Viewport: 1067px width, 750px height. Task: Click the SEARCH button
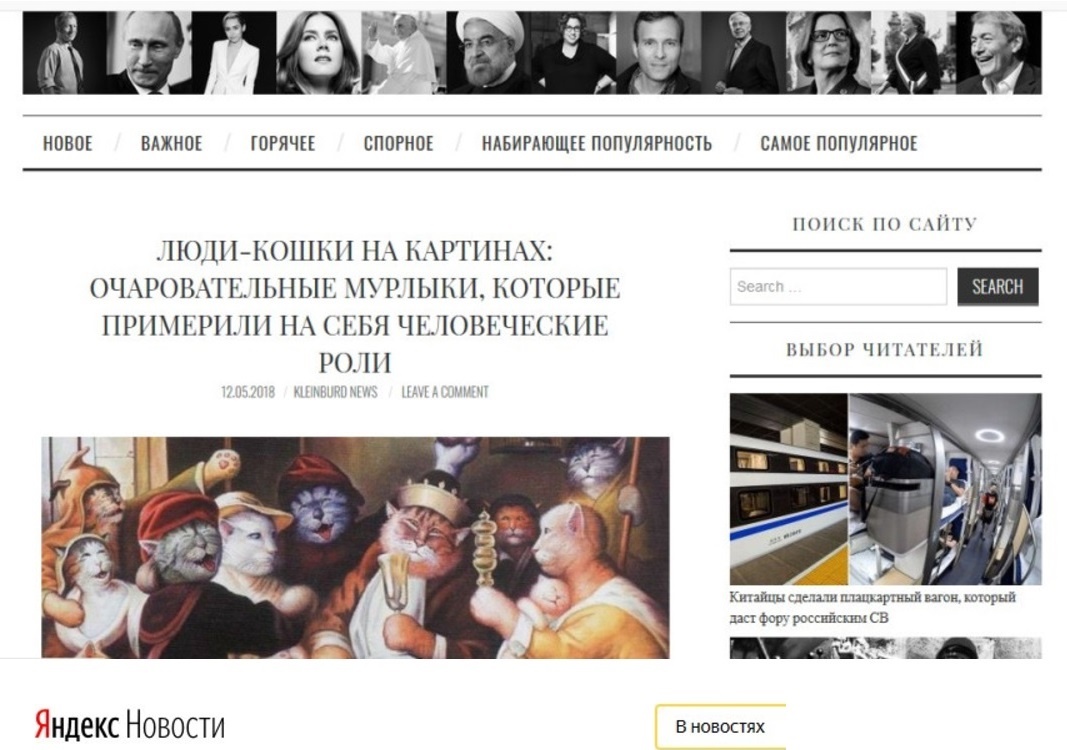click(998, 287)
